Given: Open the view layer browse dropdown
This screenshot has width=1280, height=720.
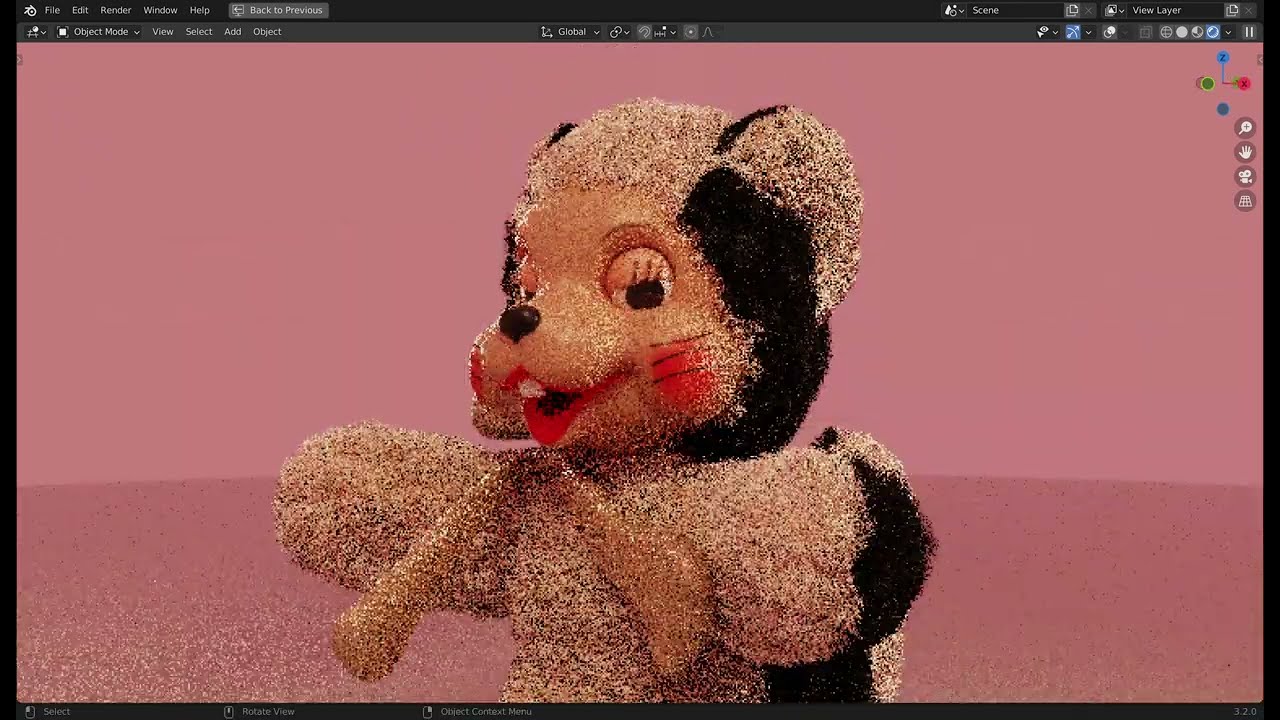Looking at the screenshot, I should [1115, 10].
